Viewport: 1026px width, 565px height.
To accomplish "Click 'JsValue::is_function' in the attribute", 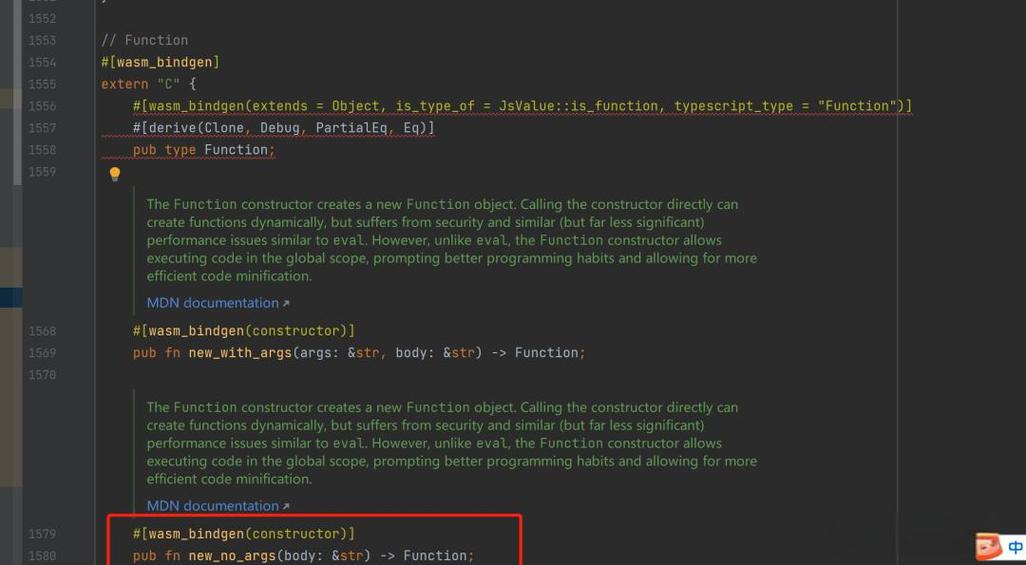I will coord(578,106).
